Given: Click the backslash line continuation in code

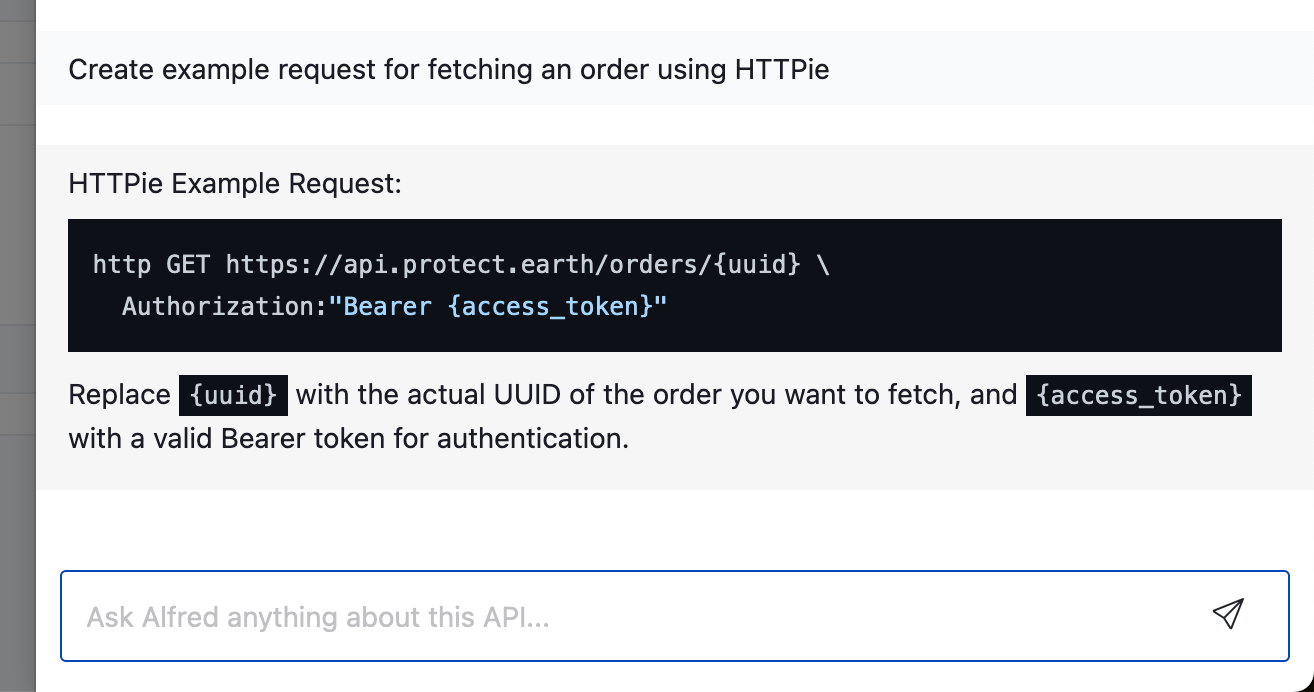Looking at the screenshot, I should [823, 265].
